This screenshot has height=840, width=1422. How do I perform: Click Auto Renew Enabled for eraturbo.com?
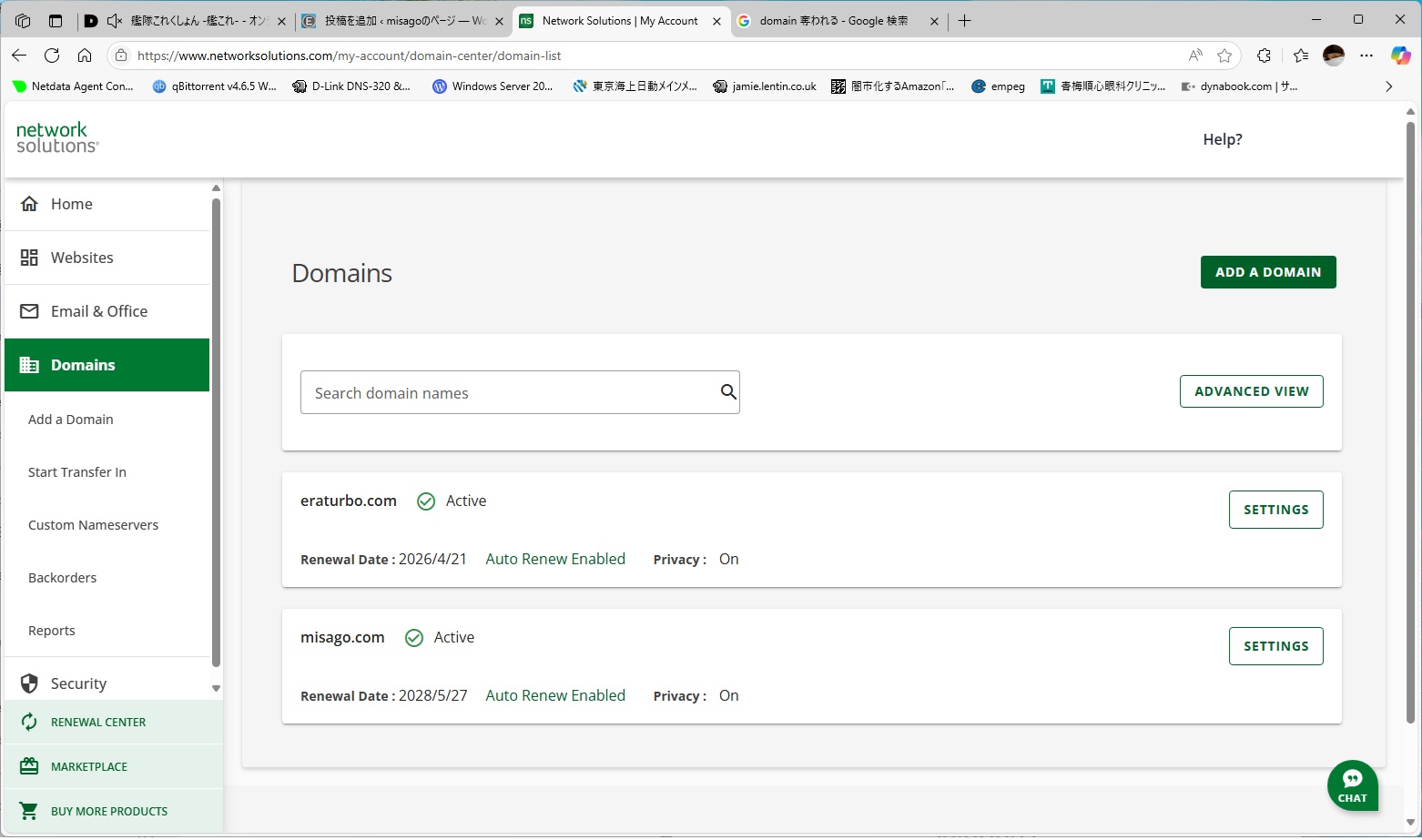(x=555, y=559)
